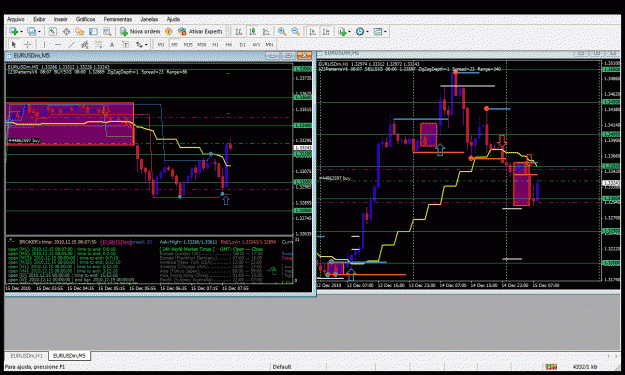Open the Terminal panel icon

coord(93,31)
